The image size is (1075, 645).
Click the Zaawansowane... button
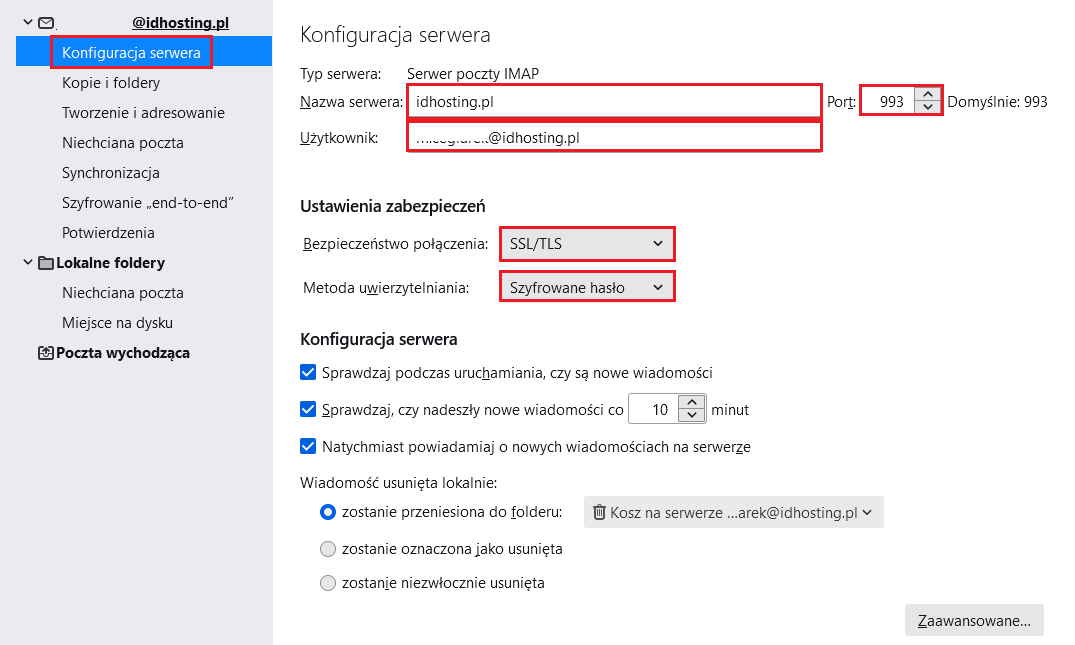pos(974,620)
